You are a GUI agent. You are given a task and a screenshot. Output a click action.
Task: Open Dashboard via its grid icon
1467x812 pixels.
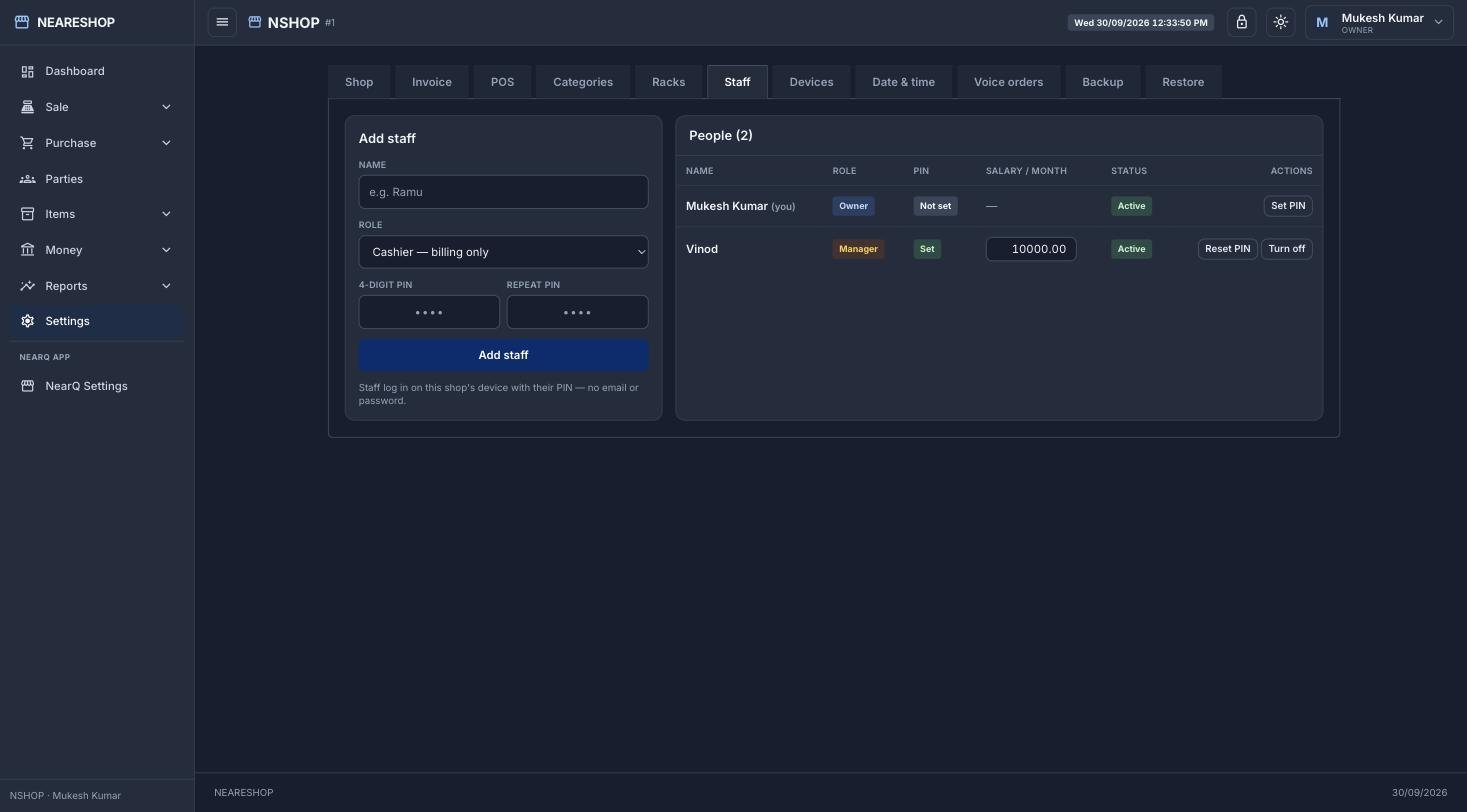28,71
